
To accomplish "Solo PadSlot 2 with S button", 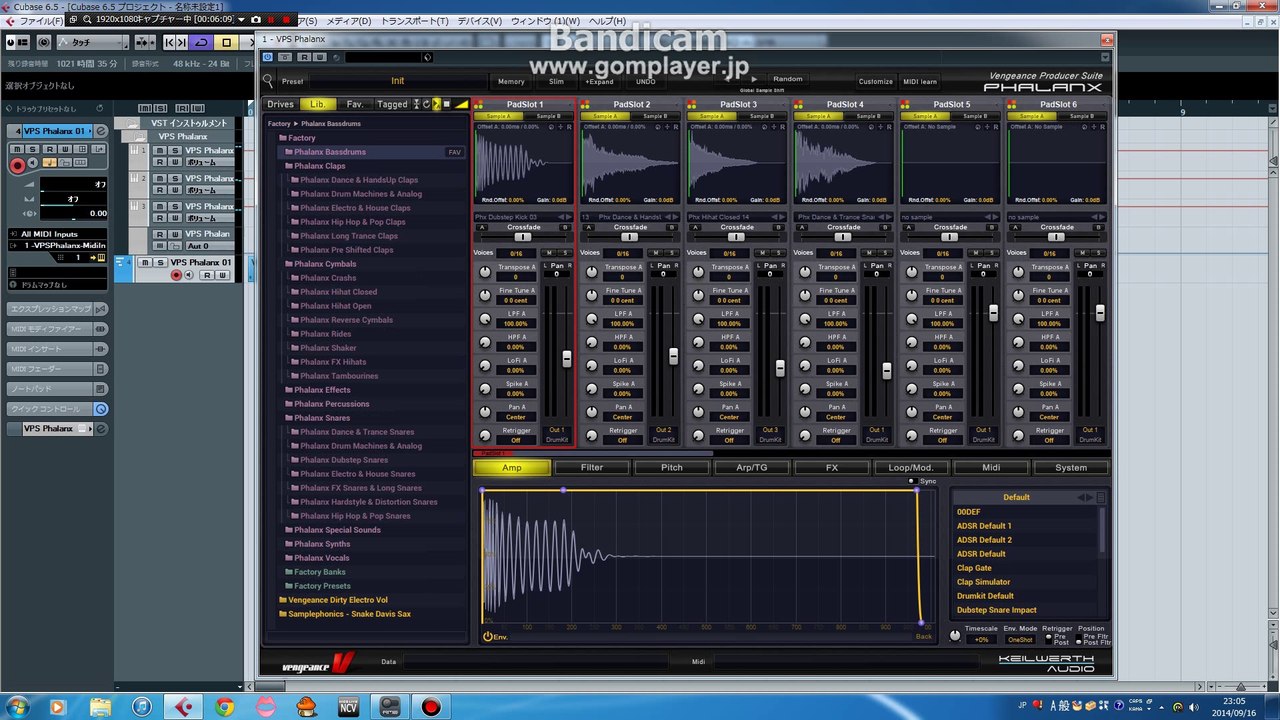I will 672,253.
